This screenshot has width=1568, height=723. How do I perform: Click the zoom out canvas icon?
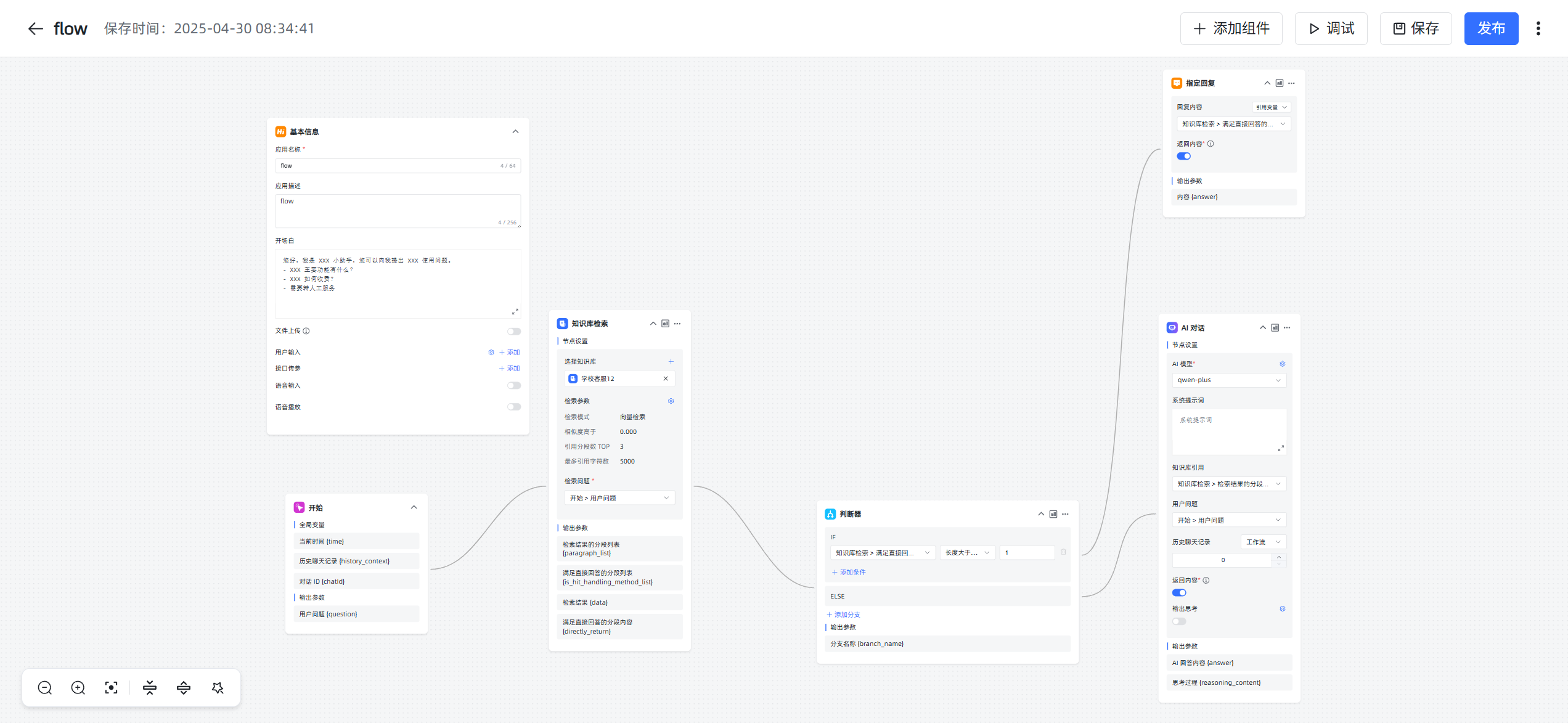pos(45,688)
